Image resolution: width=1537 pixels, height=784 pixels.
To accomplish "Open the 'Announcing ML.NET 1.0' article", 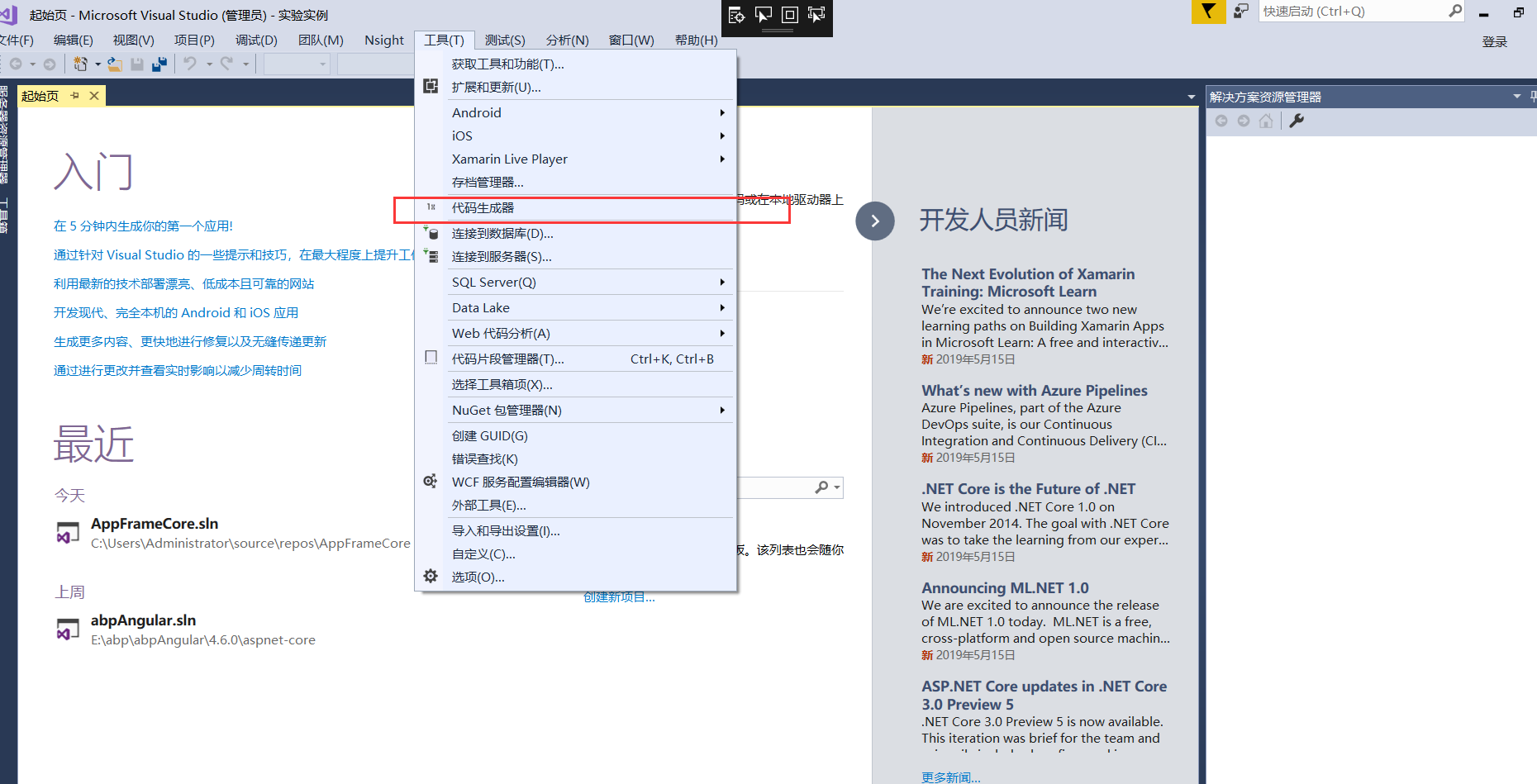I will 1005,587.
